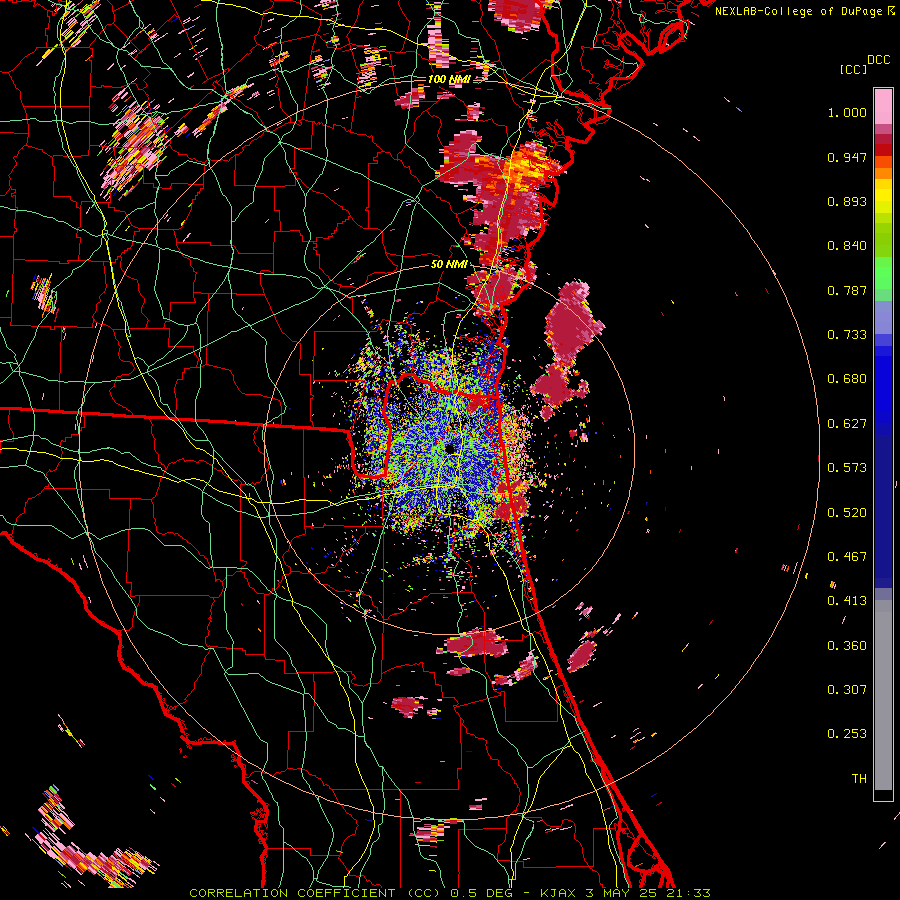Click the Correlation Coefficient product caption
900x900 pixels.
pos(450,893)
